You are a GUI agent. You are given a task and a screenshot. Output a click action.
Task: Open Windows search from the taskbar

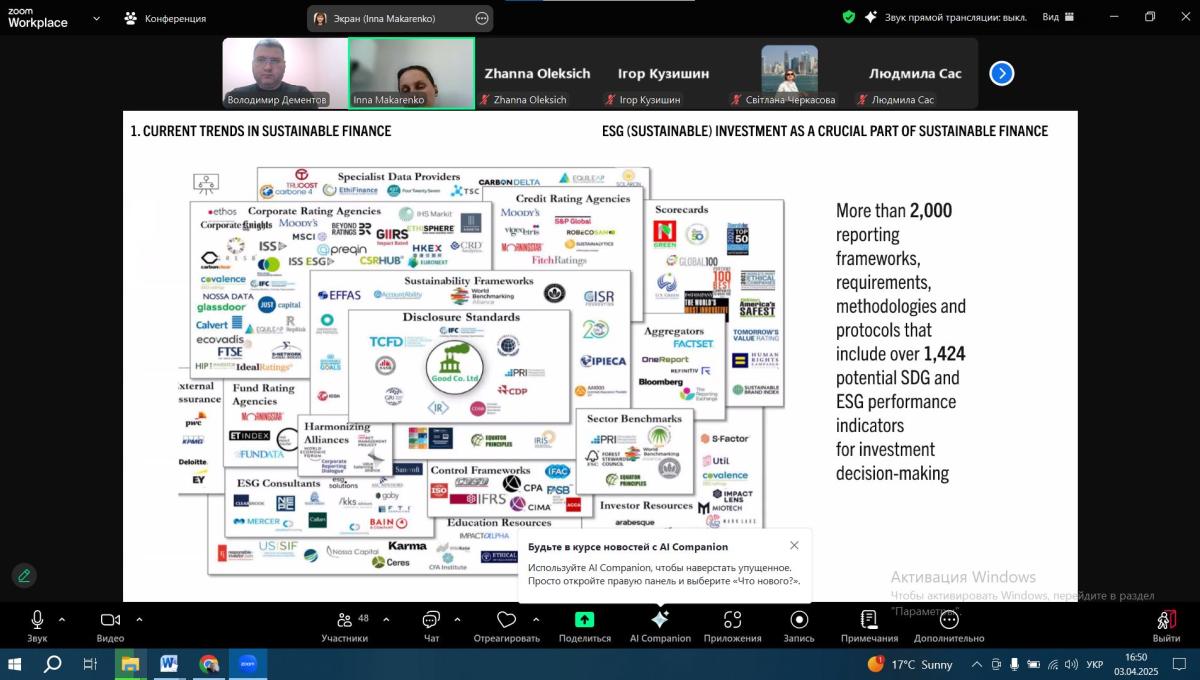[53, 664]
